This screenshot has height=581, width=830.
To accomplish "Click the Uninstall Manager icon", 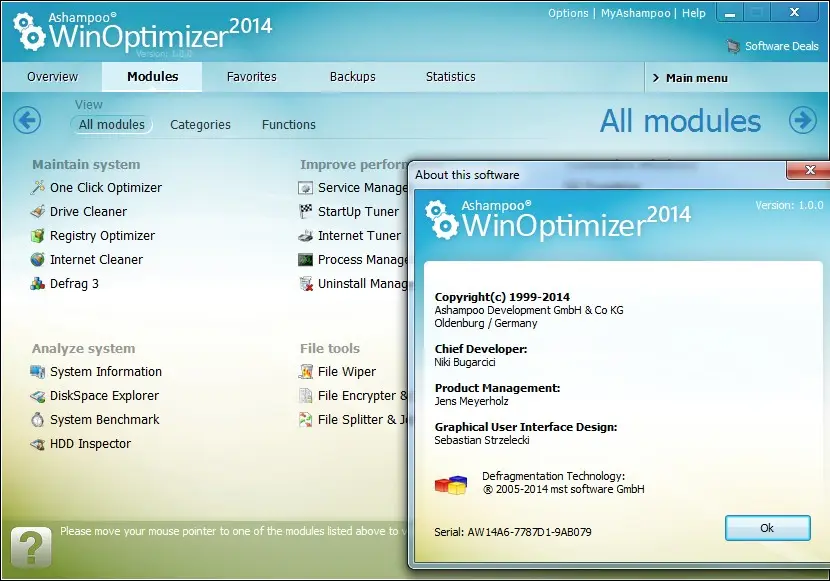I will click(305, 284).
